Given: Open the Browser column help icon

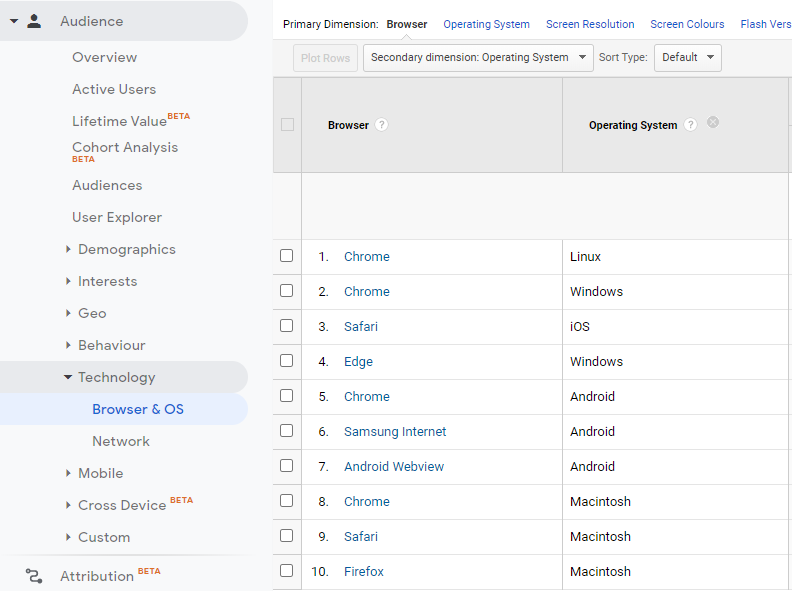Looking at the screenshot, I should coord(381,125).
